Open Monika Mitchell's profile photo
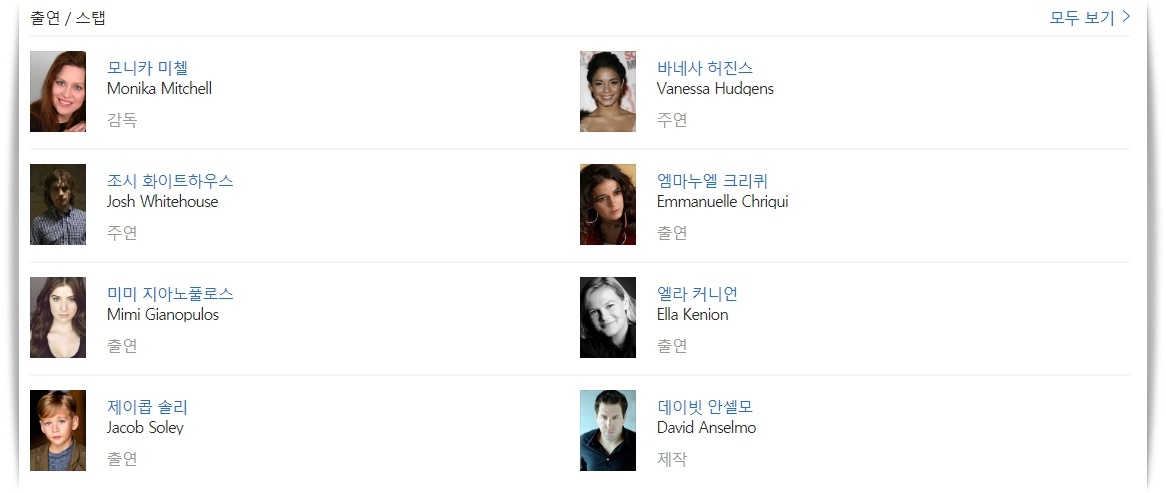 58,92
